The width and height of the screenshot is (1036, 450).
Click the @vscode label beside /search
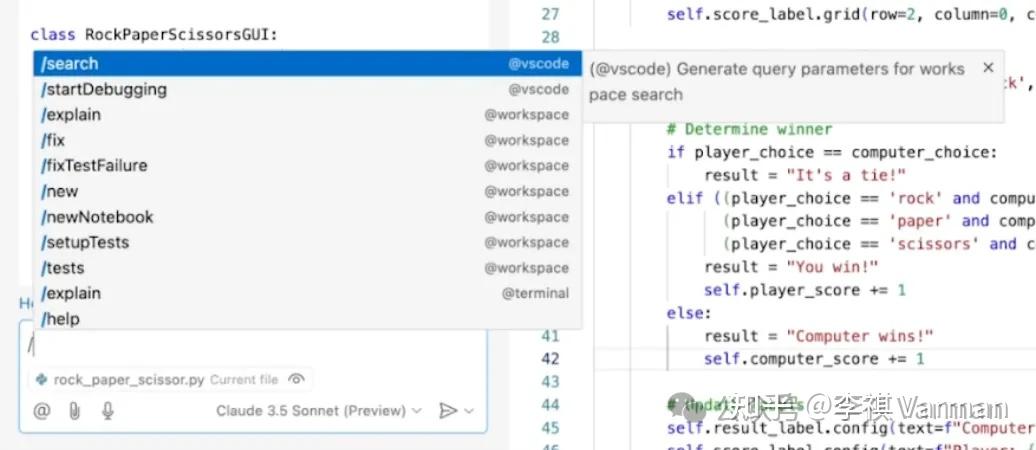pyautogui.click(x=538, y=64)
